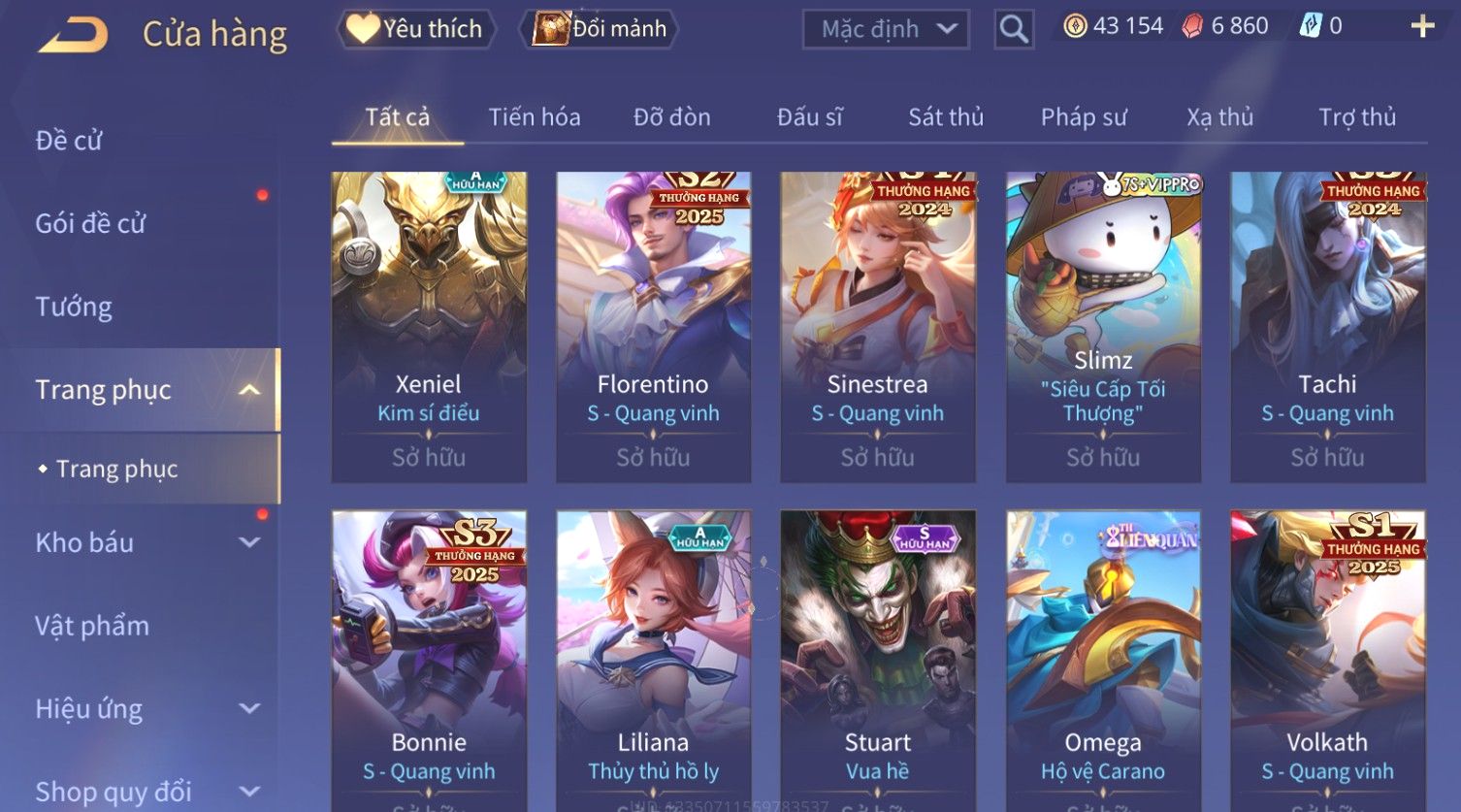The image size is (1461, 812).
Task: Open the Mặc định sort dropdown
Action: pos(885,29)
